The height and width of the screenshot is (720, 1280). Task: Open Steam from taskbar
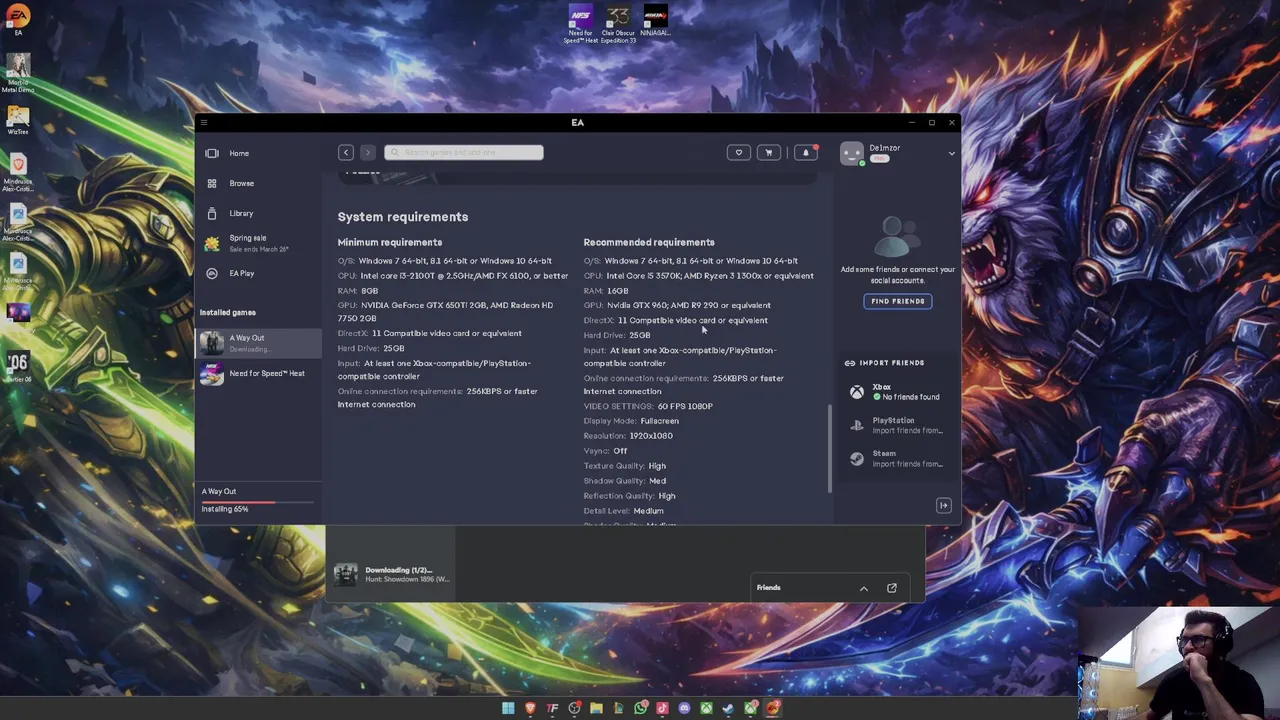(x=728, y=709)
